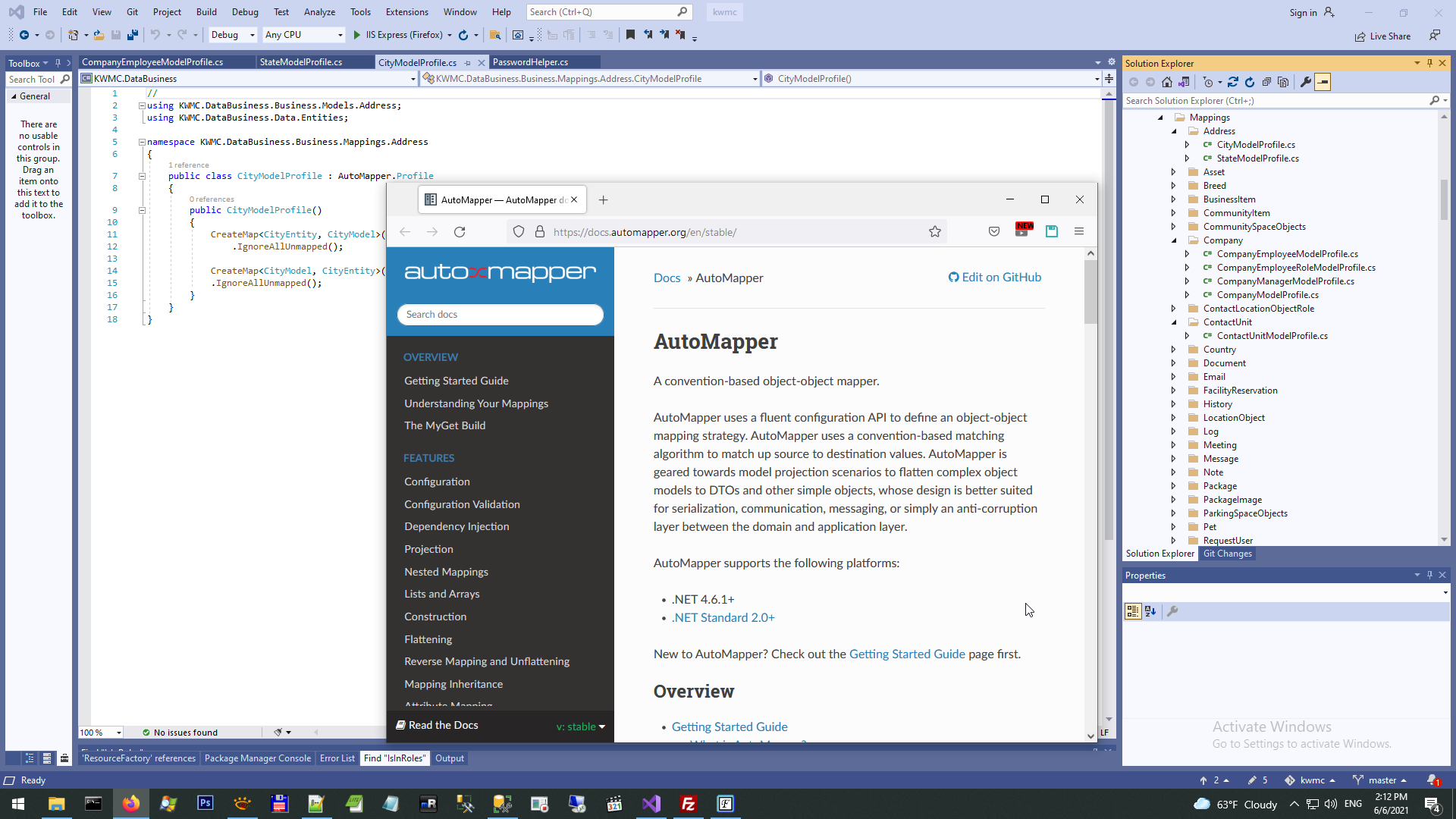Toggle bookmark on current line
This screenshot has height=819, width=1456.
[630, 35]
